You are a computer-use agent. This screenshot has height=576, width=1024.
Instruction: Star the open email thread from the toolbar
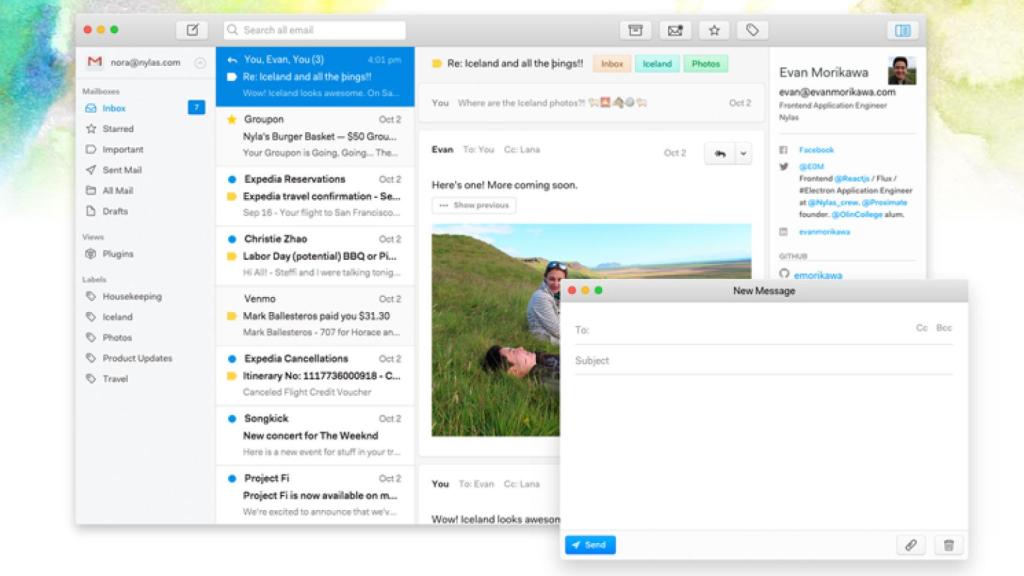[x=714, y=30]
